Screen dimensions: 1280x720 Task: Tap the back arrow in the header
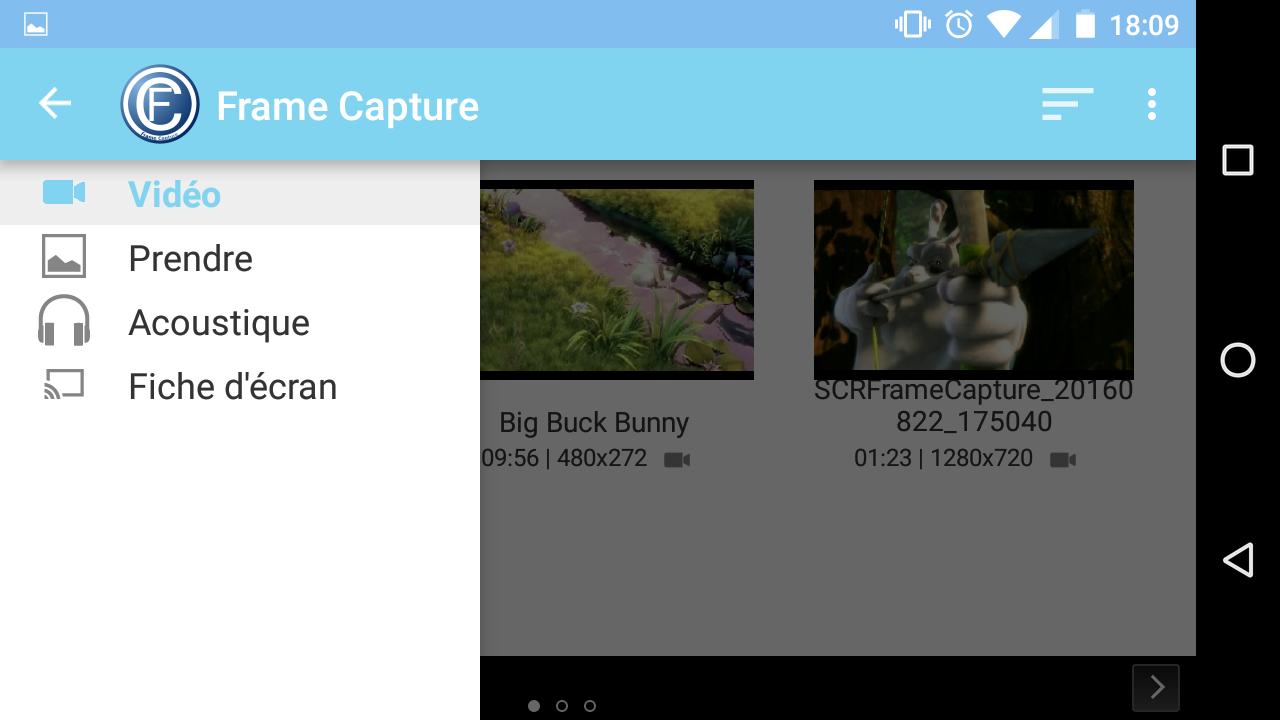coord(55,103)
